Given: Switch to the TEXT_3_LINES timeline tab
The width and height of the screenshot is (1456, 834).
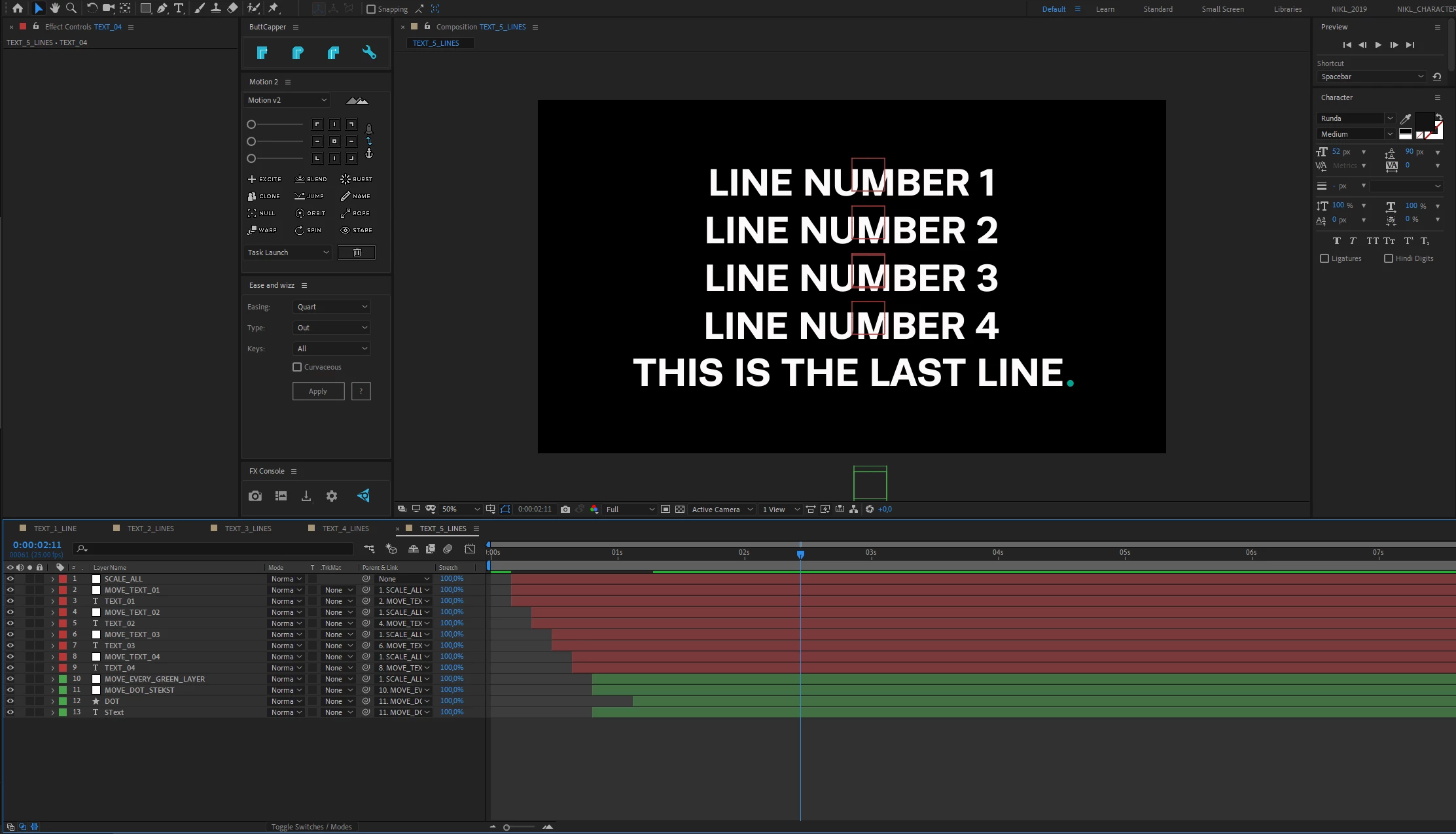Looking at the screenshot, I should coord(247,529).
